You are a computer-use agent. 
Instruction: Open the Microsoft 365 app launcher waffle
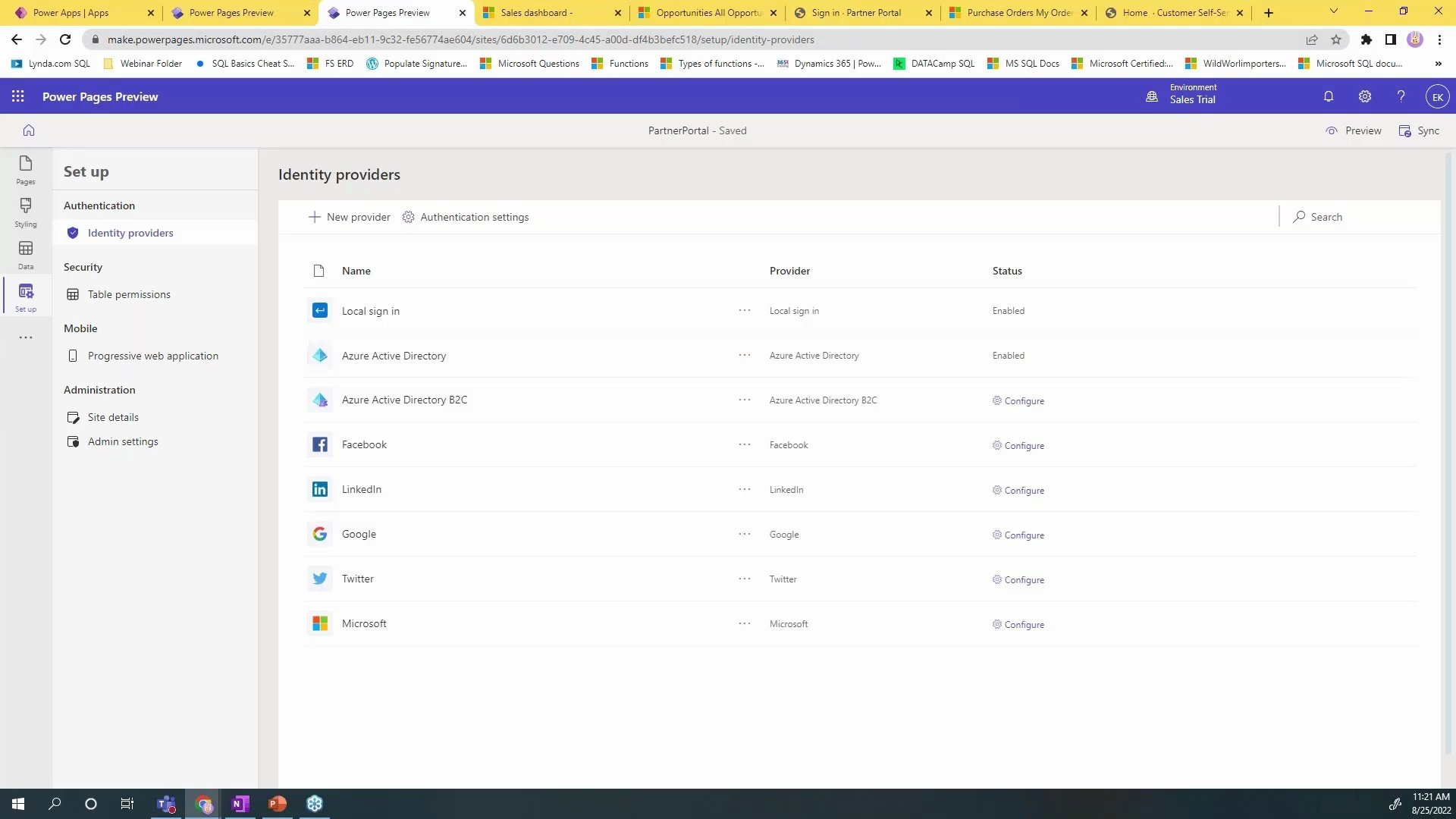pos(17,96)
